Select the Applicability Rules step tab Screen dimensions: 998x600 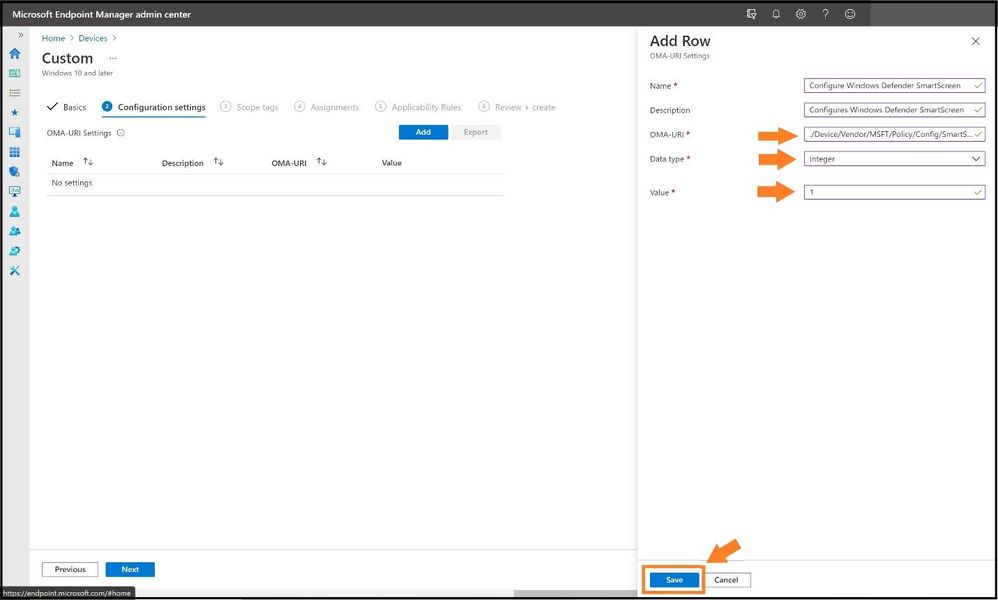point(418,107)
